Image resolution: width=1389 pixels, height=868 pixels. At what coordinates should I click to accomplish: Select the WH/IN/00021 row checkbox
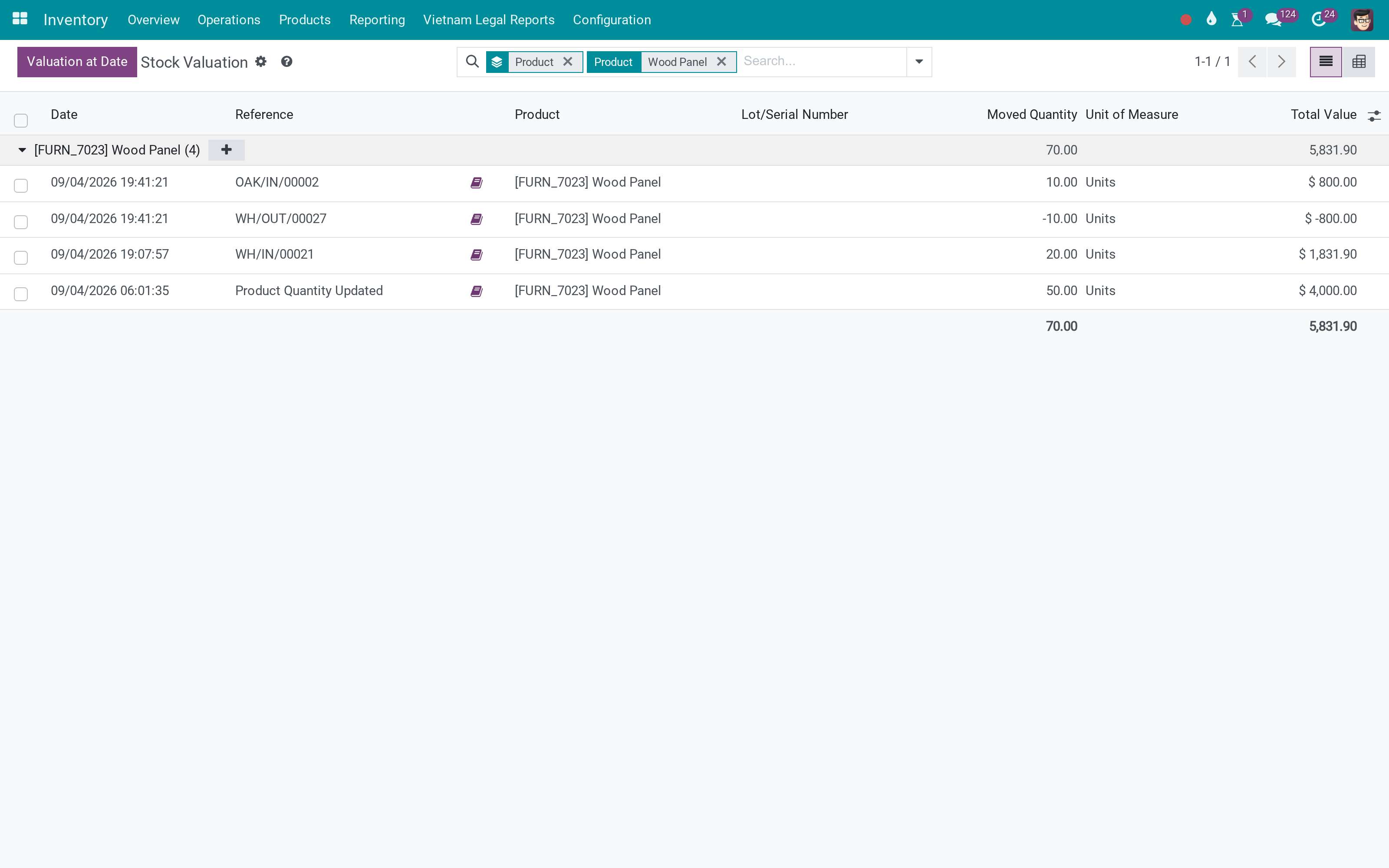point(21,258)
